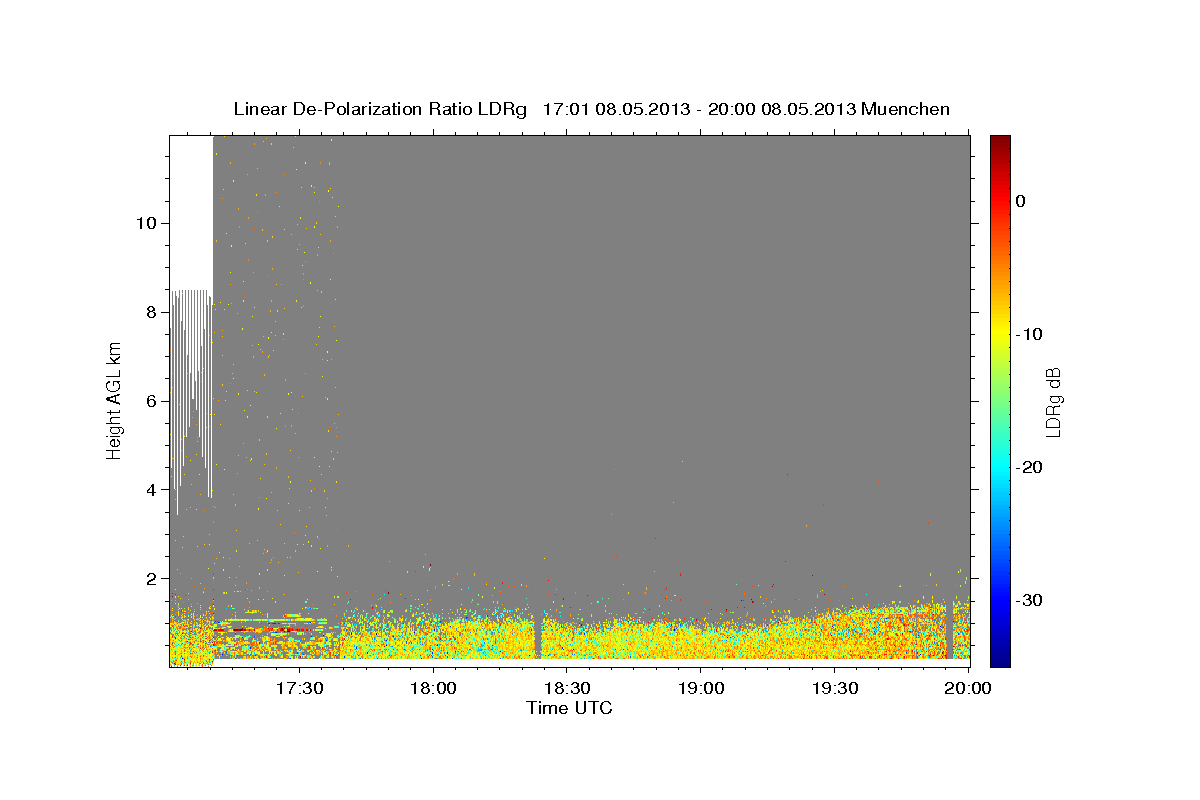
Task: Click the 'Height AGL km' axis label
Action: [x=114, y=400]
